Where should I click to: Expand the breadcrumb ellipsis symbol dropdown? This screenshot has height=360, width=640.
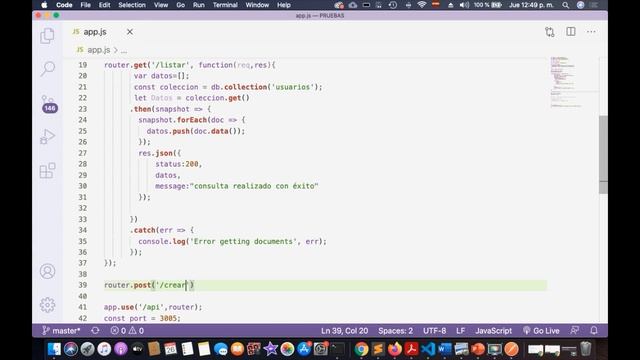(x=124, y=51)
